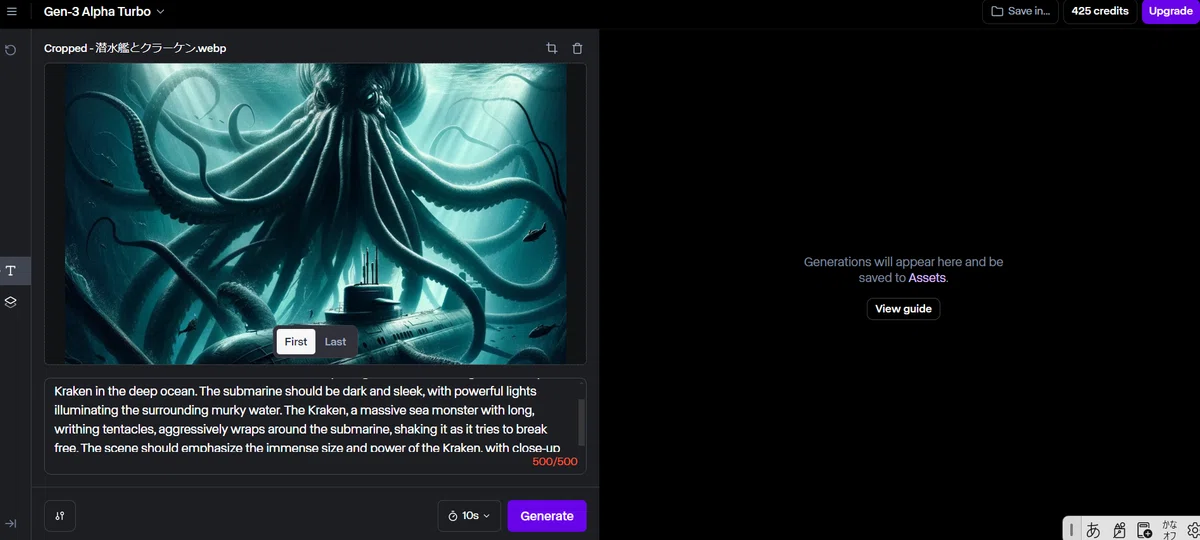The image size is (1200, 540).
Task: Expand sidebar with bottom arrow icon
Action: [x=11, y=523]
